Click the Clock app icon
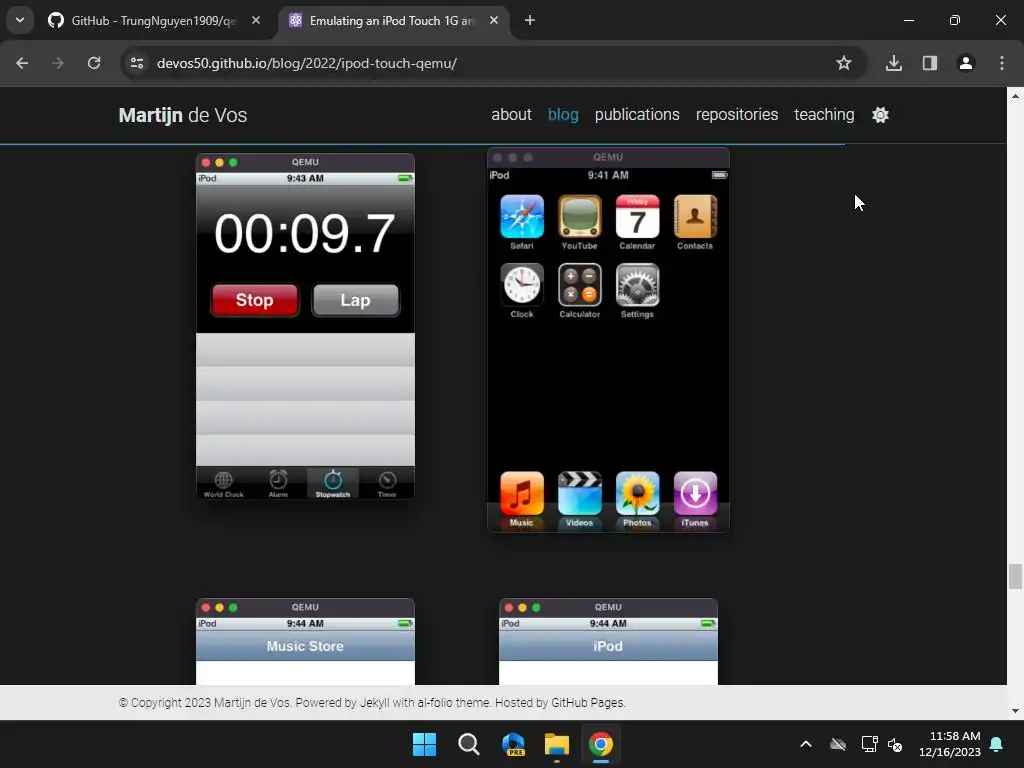Screen dimensions: 1024x768 [522, 285]
